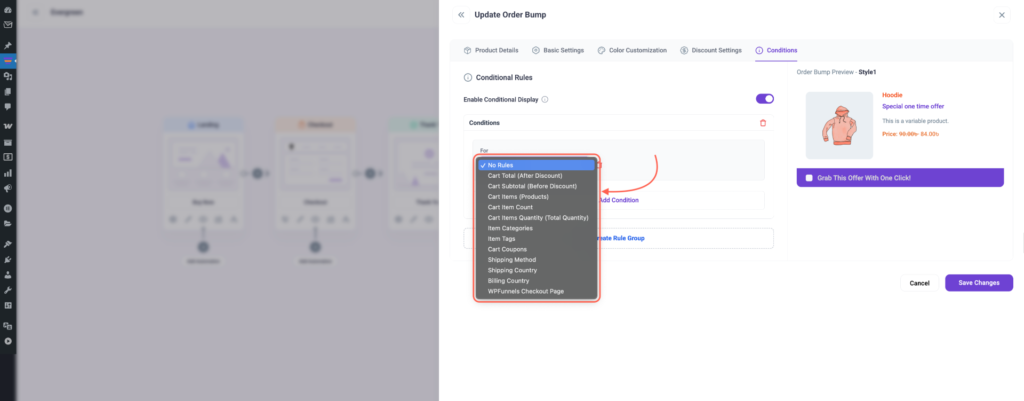Click info icon beside Enable Conditional Display
Image resolution: width=1024 pixels, height=401 pixels.
tap(545, 100)
